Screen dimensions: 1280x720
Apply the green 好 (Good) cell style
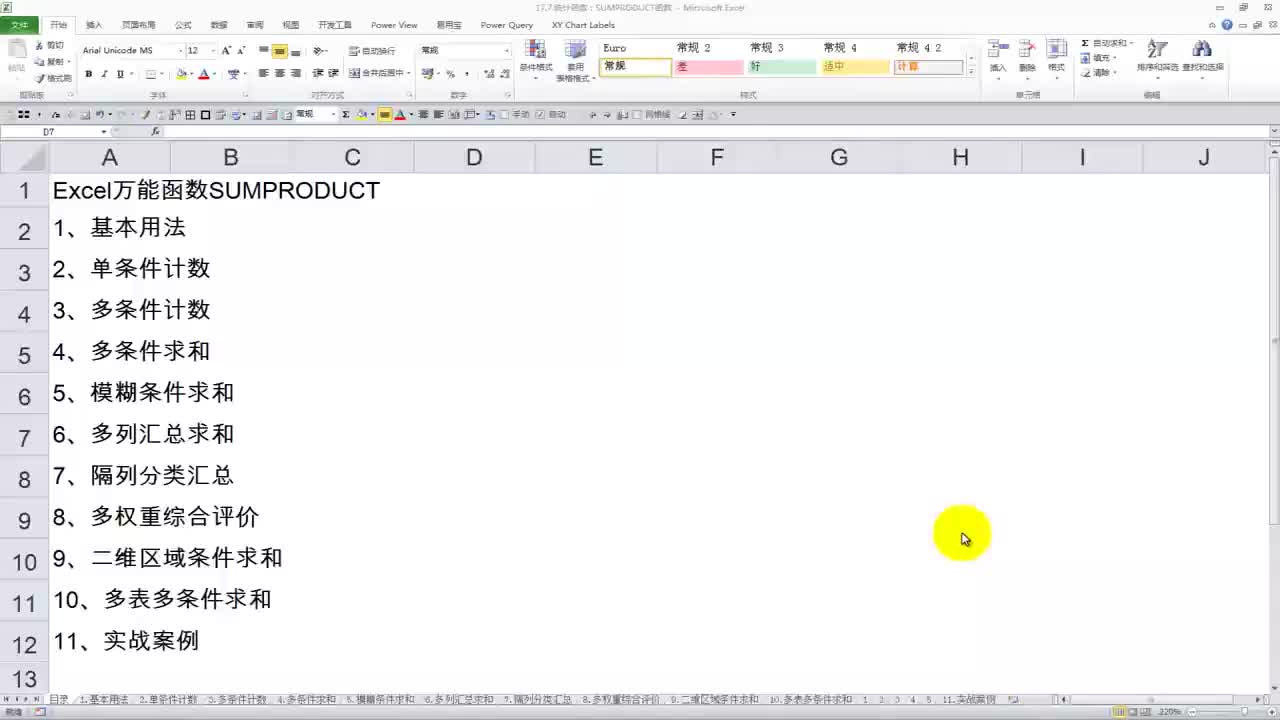tap(782, 67)
